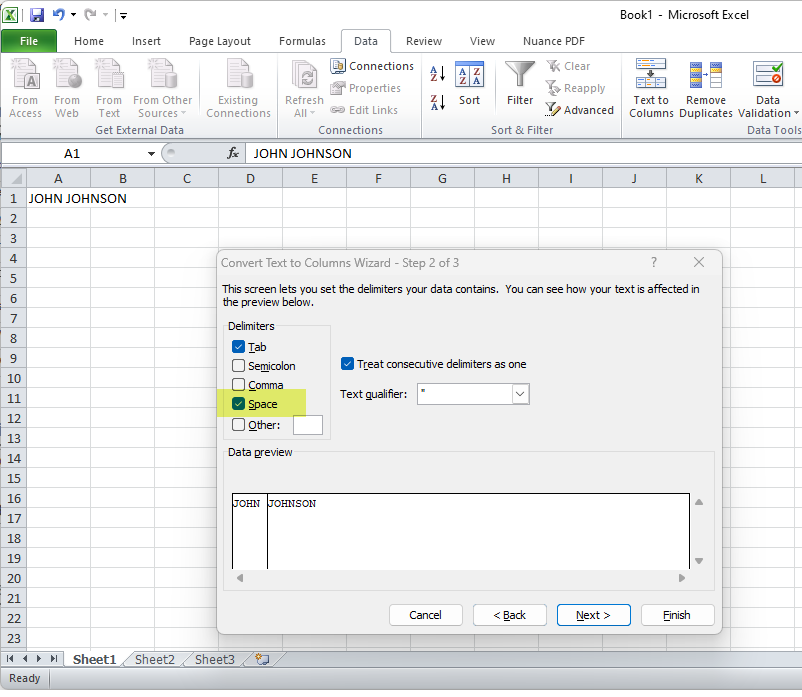Open the Sheet2 worksheet tab
Screen dimensions: 802x697
coord(154,660)
